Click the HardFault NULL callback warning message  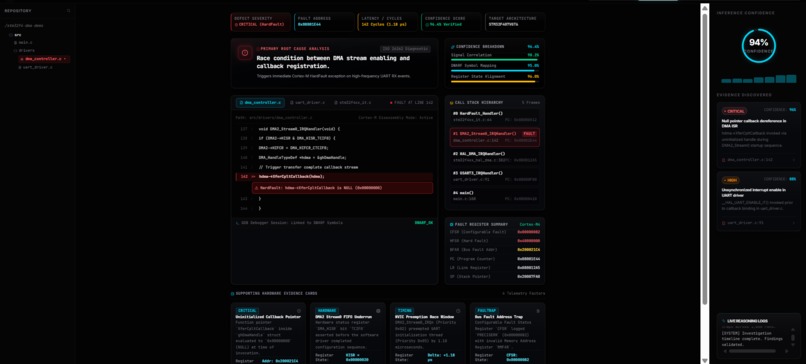[x=342, y=188]
